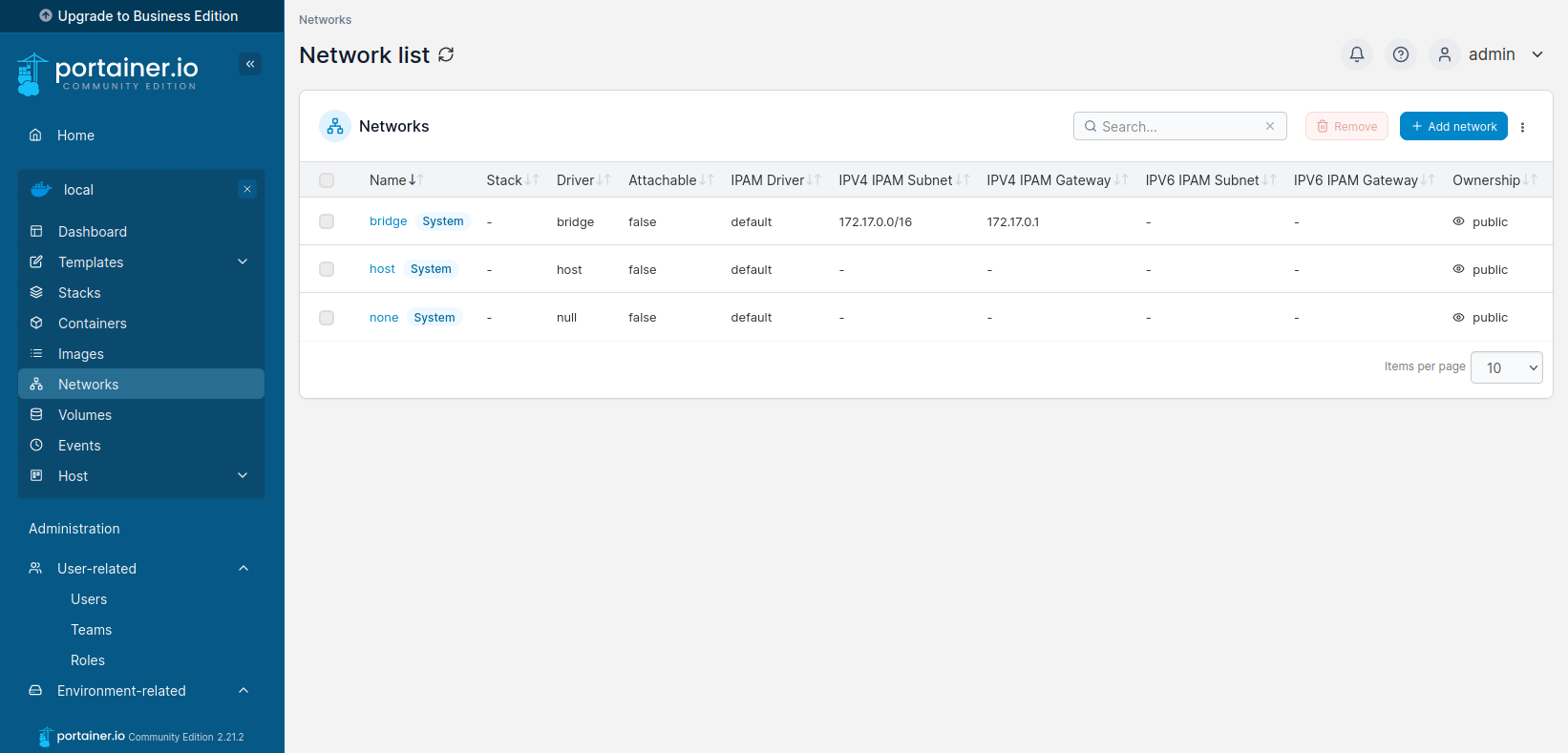Click the Portainer.io logo
The image size is (1568, 753).
point(107,73)
